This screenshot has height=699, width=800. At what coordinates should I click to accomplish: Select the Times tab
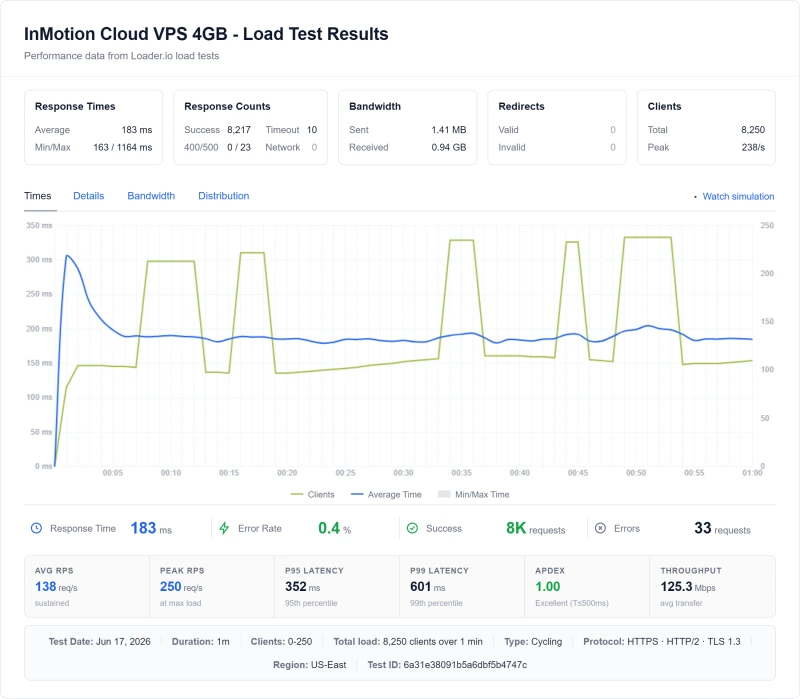point(38,196)
